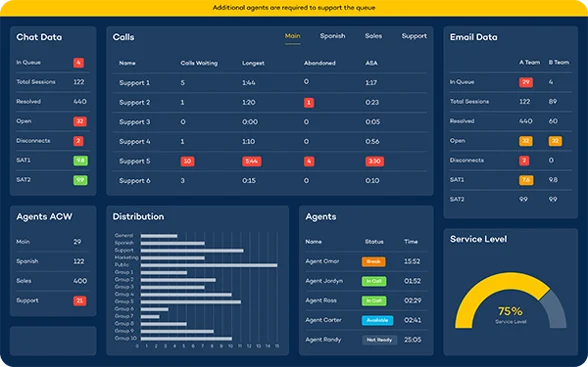
Task: Click Support 5 red calls waiting badge 10
Action: click(x=188, y=161)
